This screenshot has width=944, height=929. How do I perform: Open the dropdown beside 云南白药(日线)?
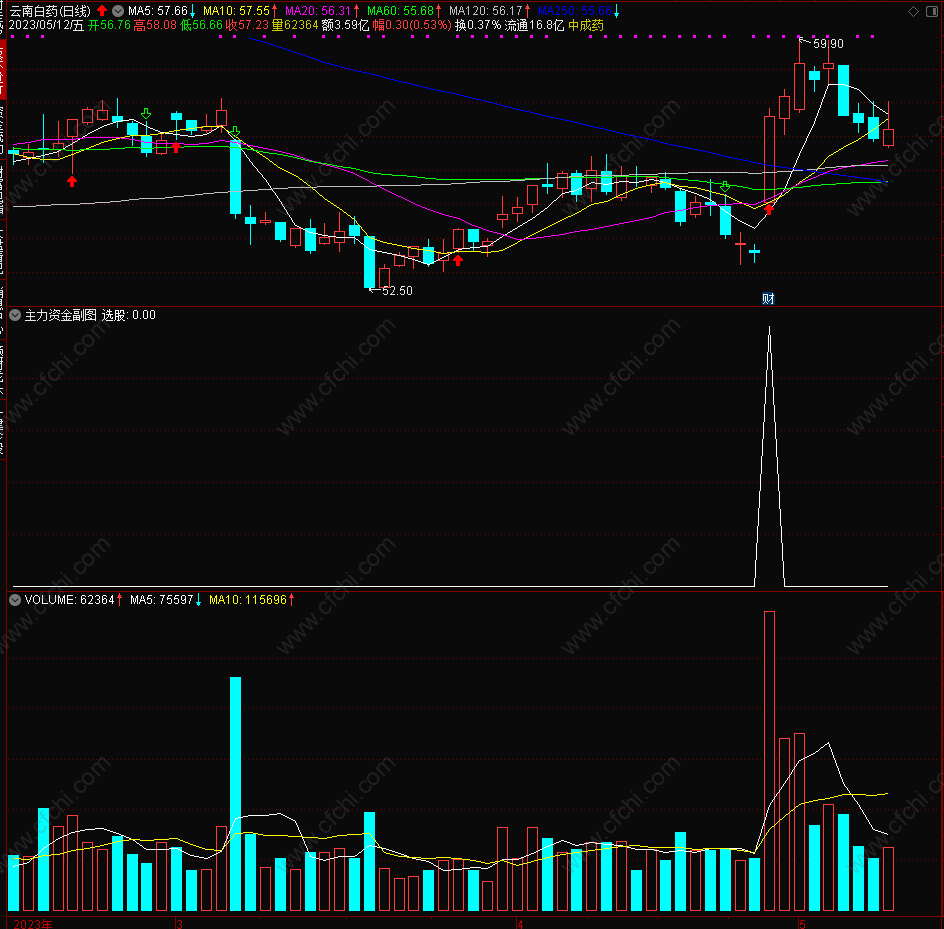[119, 11]
